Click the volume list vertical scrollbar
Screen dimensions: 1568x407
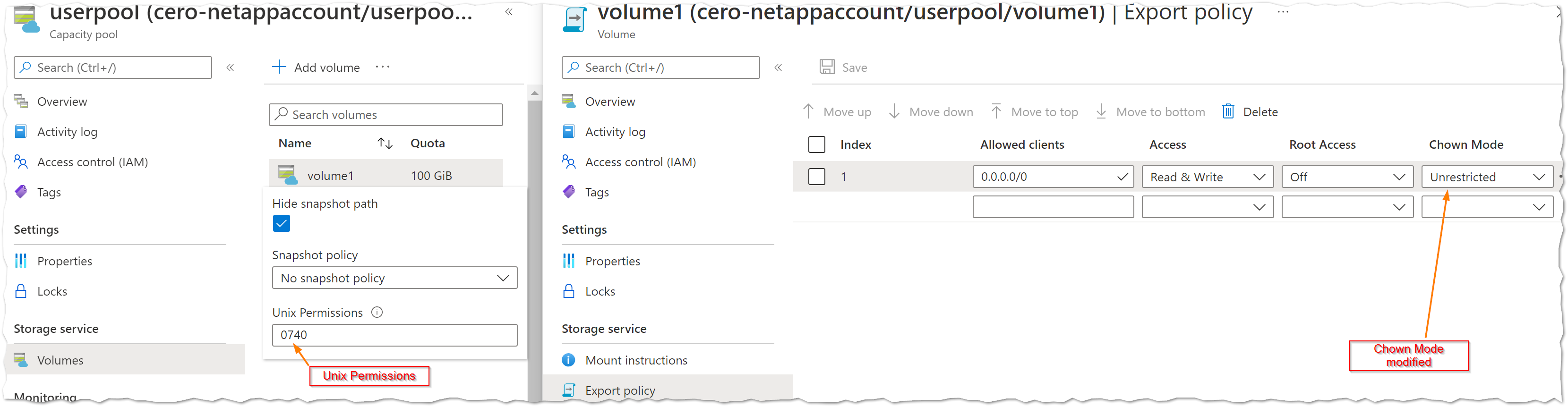(x=534, y=243)
